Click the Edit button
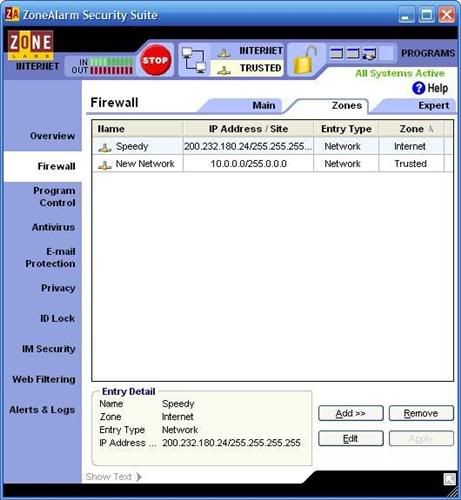461x500 pixels. [351, 438]
